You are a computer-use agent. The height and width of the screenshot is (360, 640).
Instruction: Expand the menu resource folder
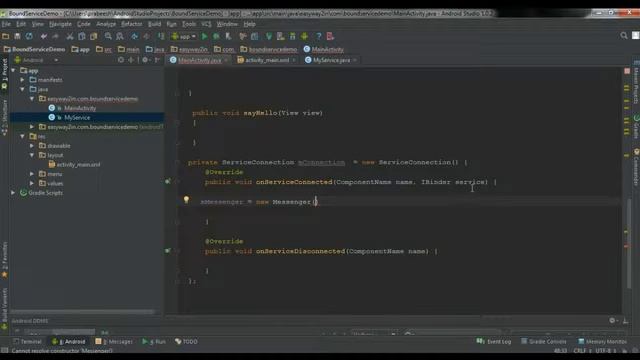coord(32,174)
